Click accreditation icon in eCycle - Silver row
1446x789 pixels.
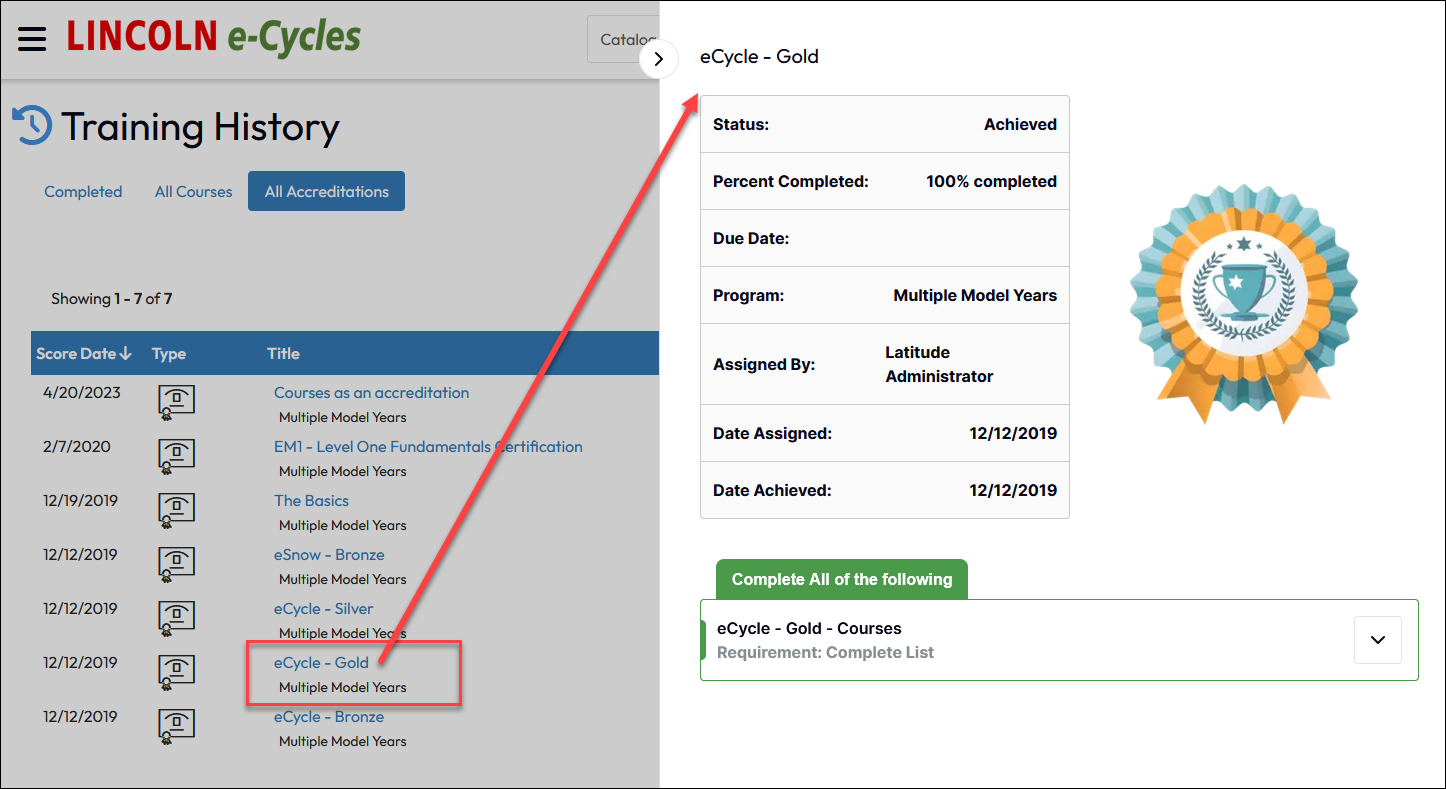coord(176,618)
